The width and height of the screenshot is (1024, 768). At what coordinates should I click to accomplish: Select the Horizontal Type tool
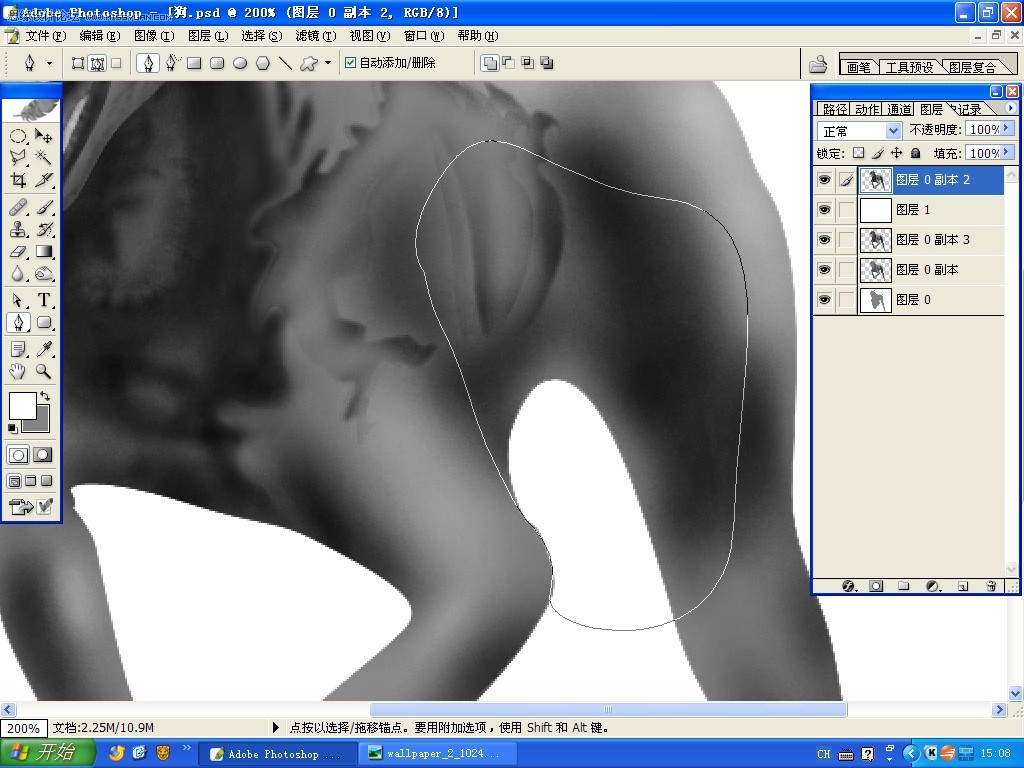point(44,300)
